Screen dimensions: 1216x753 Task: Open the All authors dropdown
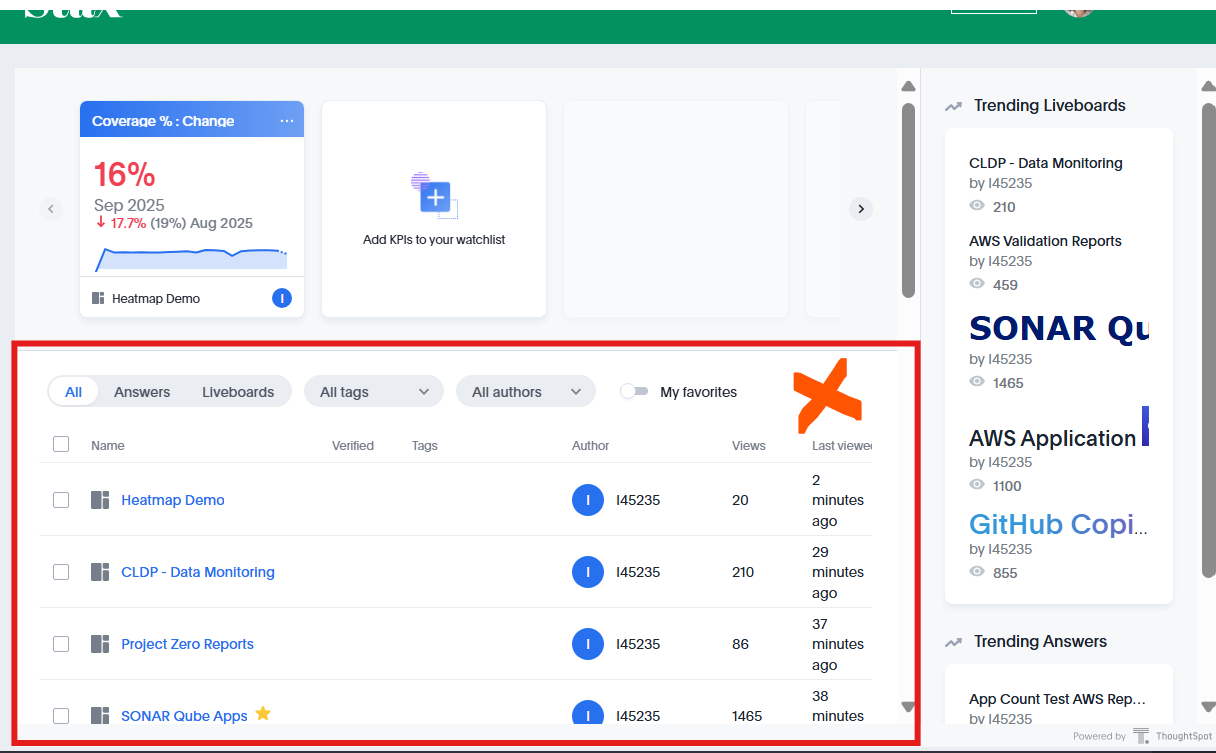[526, 392]
